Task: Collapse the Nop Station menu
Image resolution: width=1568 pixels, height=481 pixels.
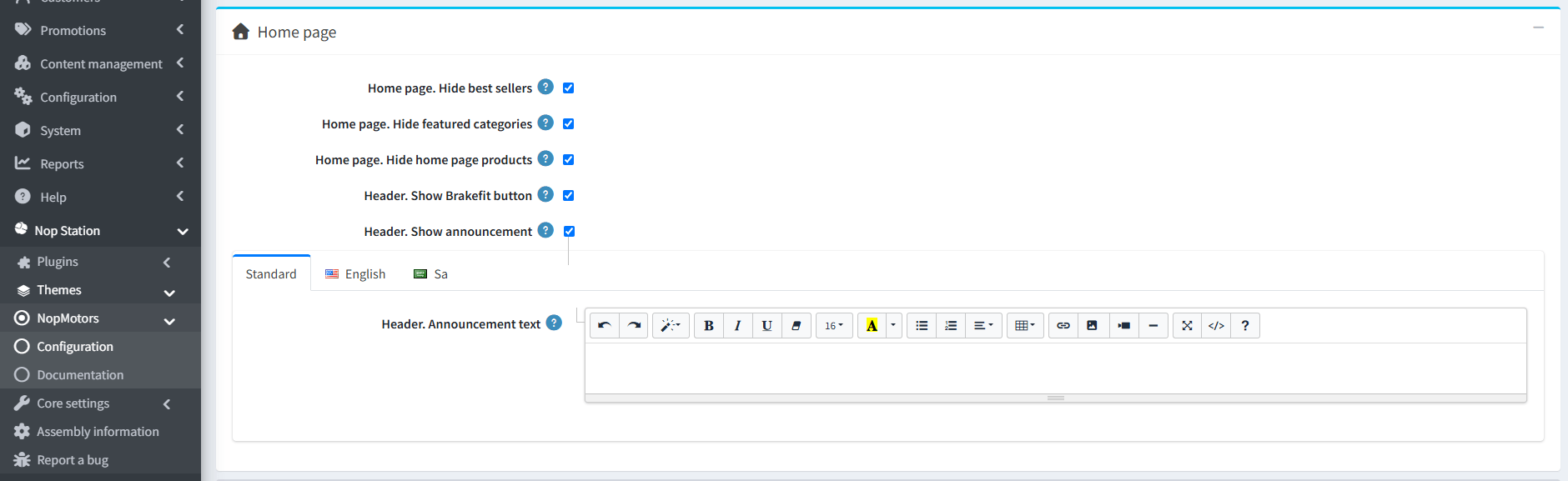Action: (x=100, y=230)
